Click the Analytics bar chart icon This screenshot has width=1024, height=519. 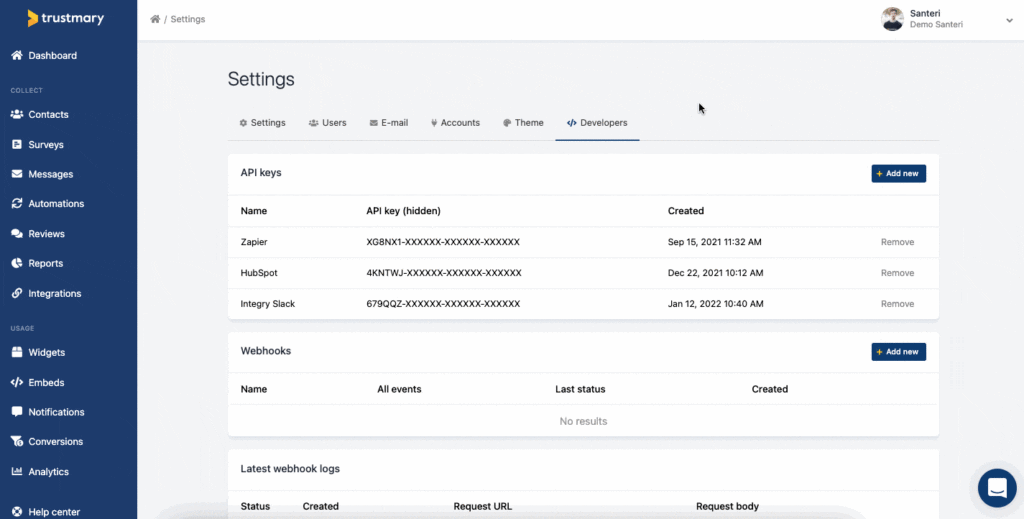pos(17,471)
